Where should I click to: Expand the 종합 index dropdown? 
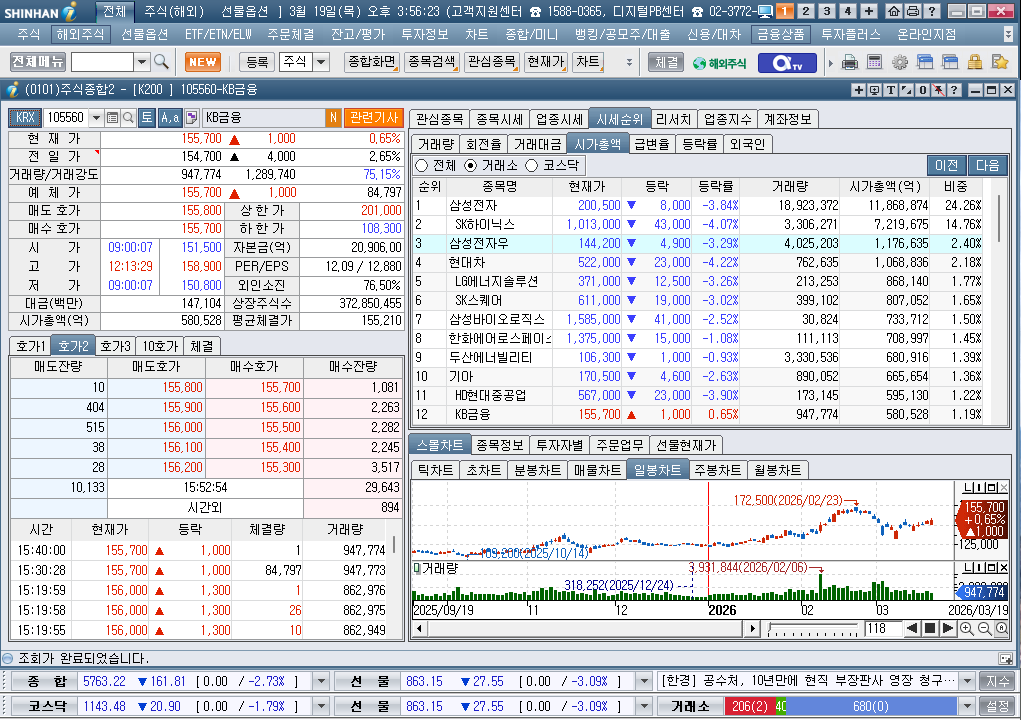(321, 682)
